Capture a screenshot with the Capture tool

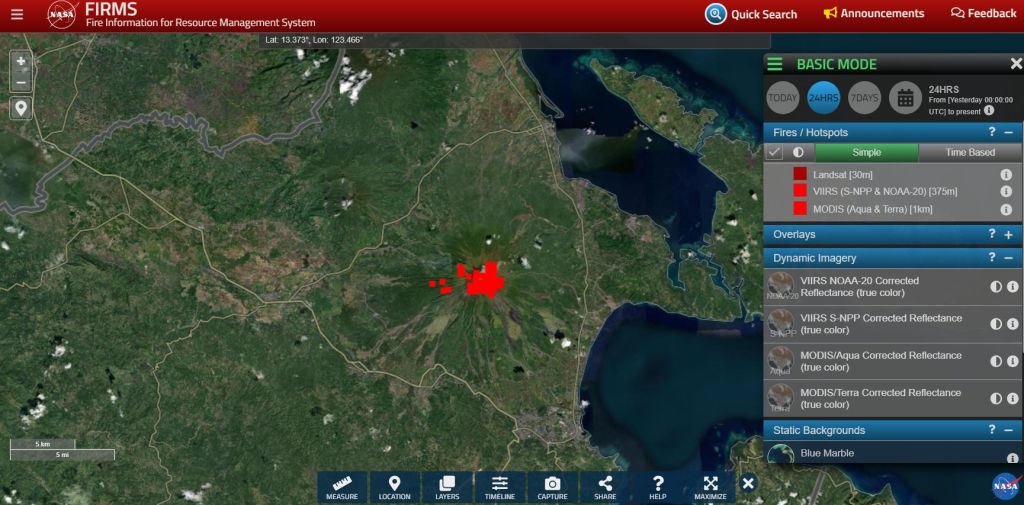click(552, 487)
